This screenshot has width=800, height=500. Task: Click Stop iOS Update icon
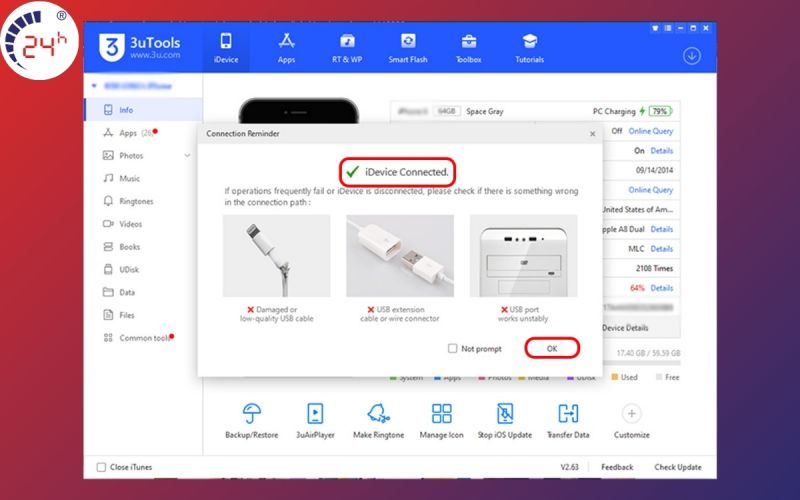coord(505,413)
